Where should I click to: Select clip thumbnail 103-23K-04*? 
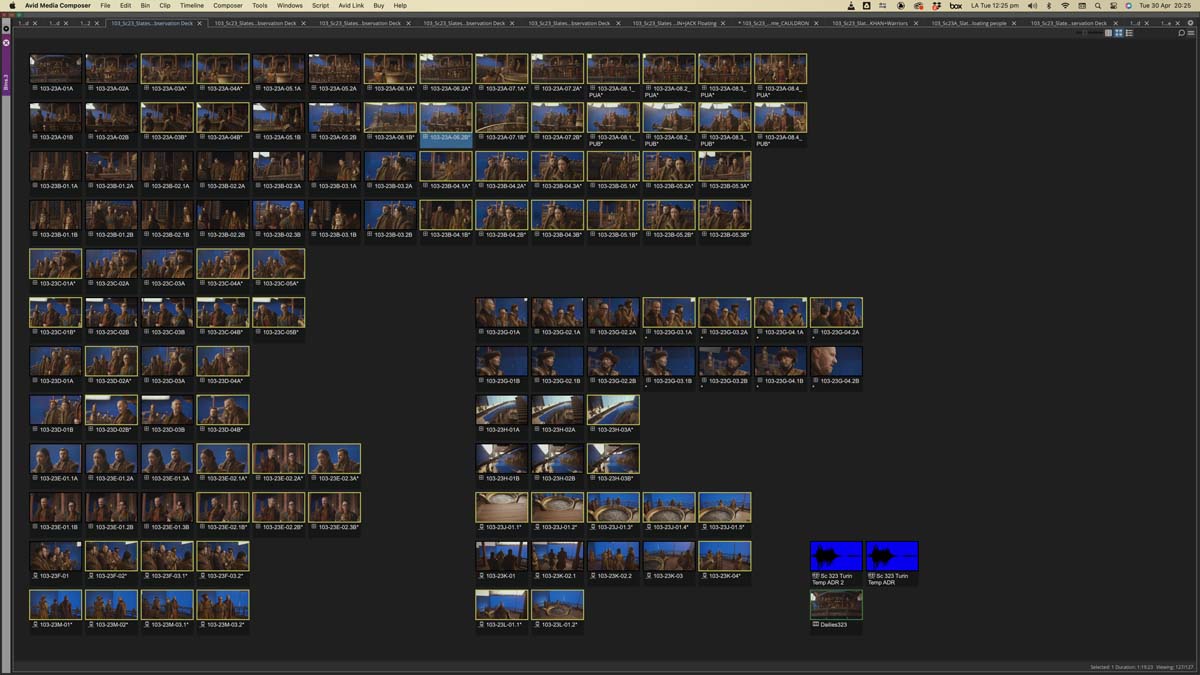725,556
